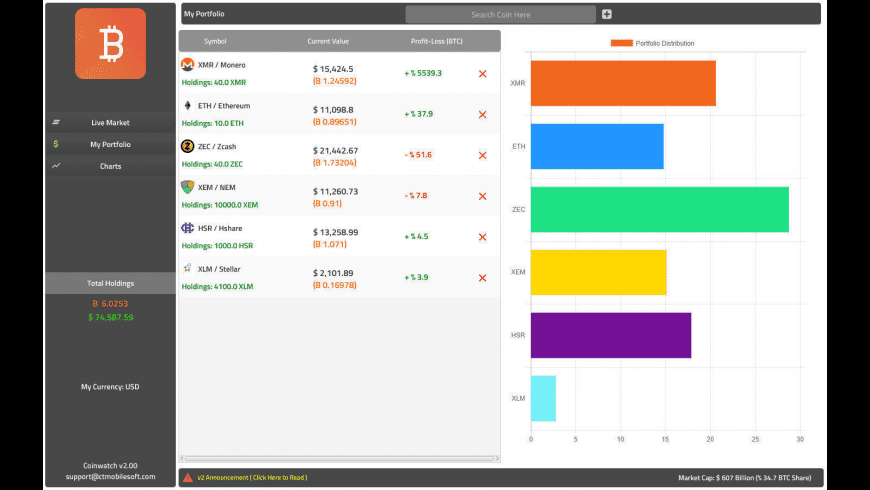The width and height of the screenshot is (870, 490).
Task: Click the Coinwatch v2.00 version label
Action: (110, 466)
